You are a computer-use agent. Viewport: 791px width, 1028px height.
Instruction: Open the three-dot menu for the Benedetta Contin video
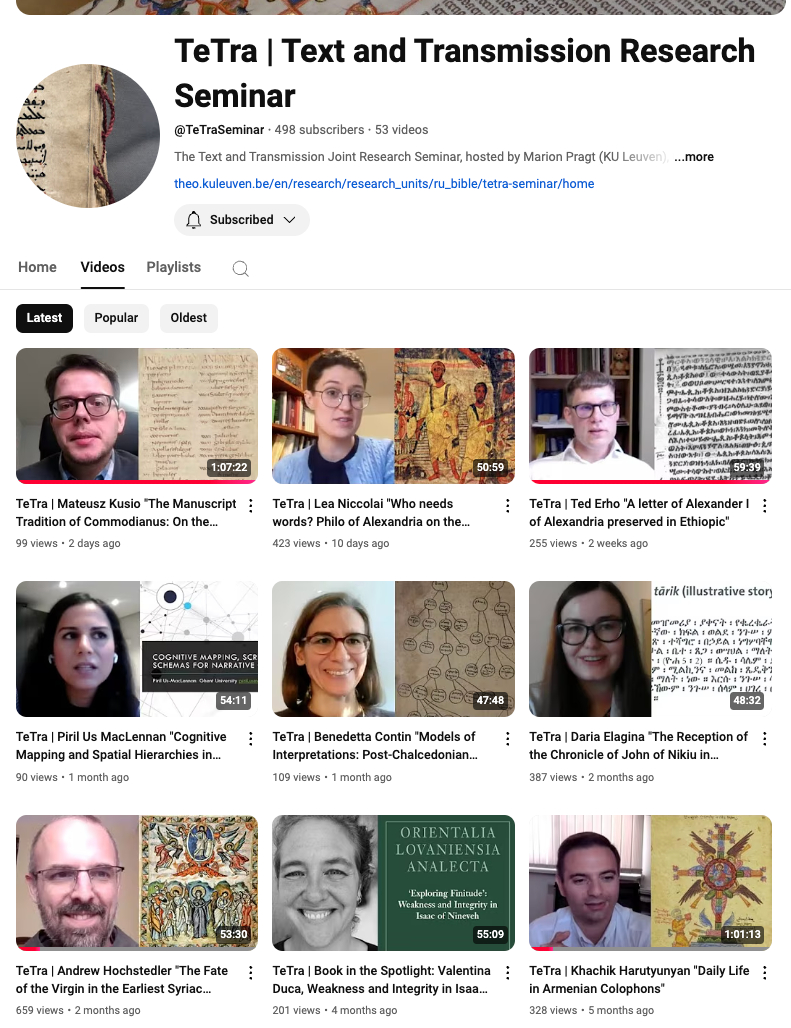(508, 739)
